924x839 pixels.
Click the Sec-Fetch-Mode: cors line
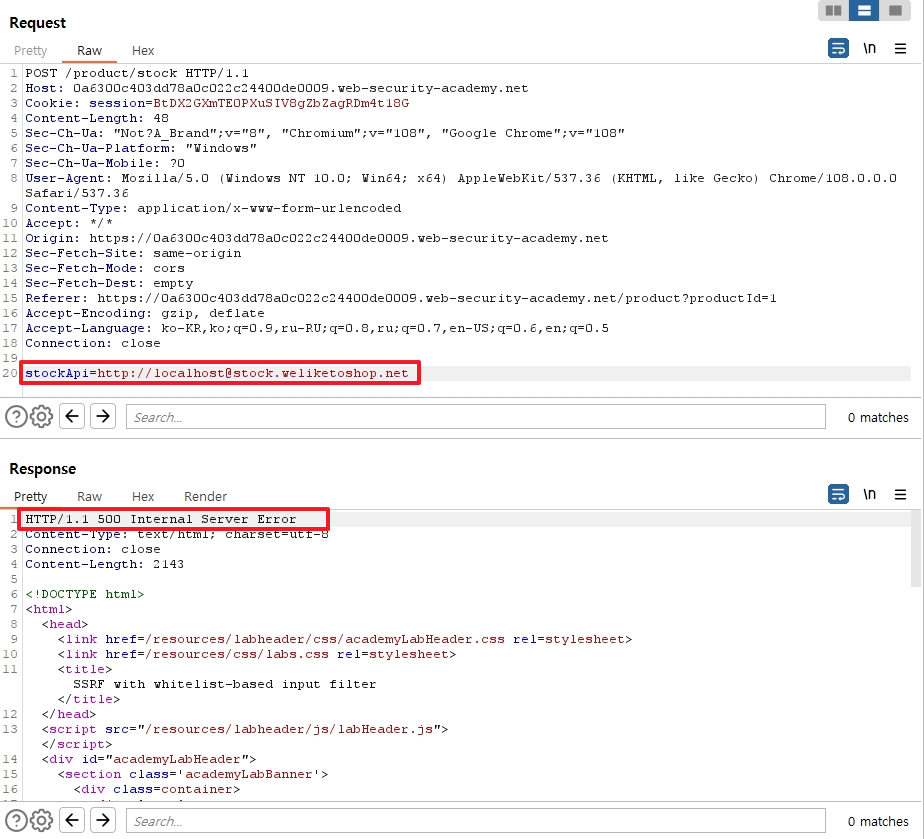click(105, 268)
